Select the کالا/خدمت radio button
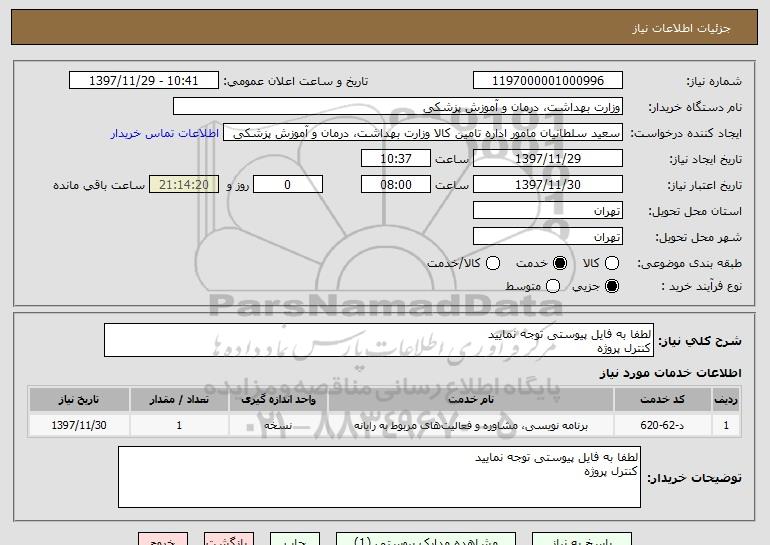Screen dimensions: 770x545 pos(493,263)
